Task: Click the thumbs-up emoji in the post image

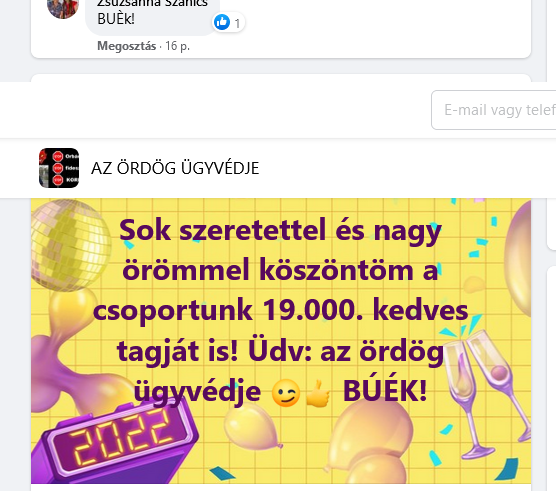Action: click(x=318, y=394)
